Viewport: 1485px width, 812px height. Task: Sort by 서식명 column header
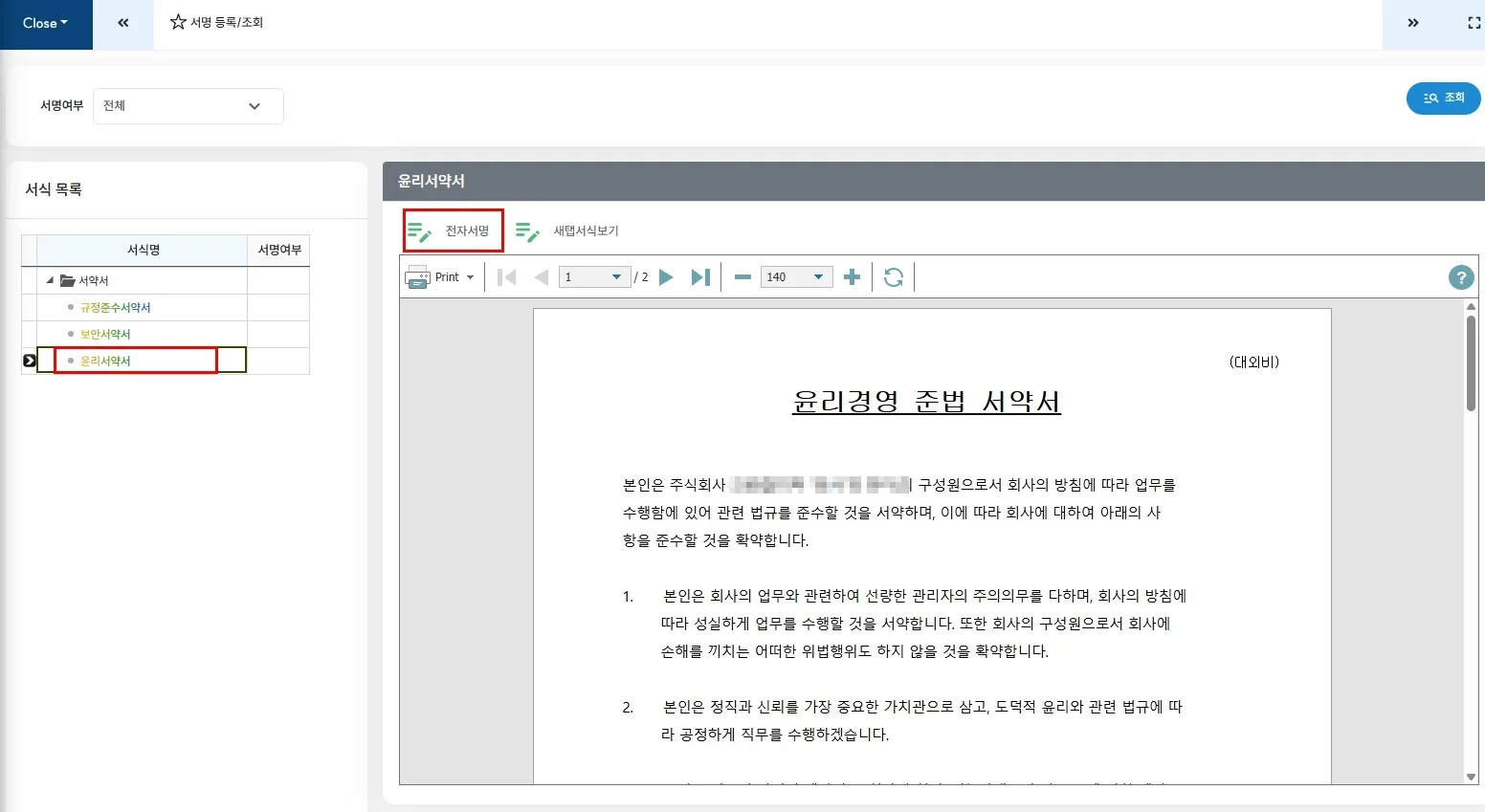click(x=143, y=250)
